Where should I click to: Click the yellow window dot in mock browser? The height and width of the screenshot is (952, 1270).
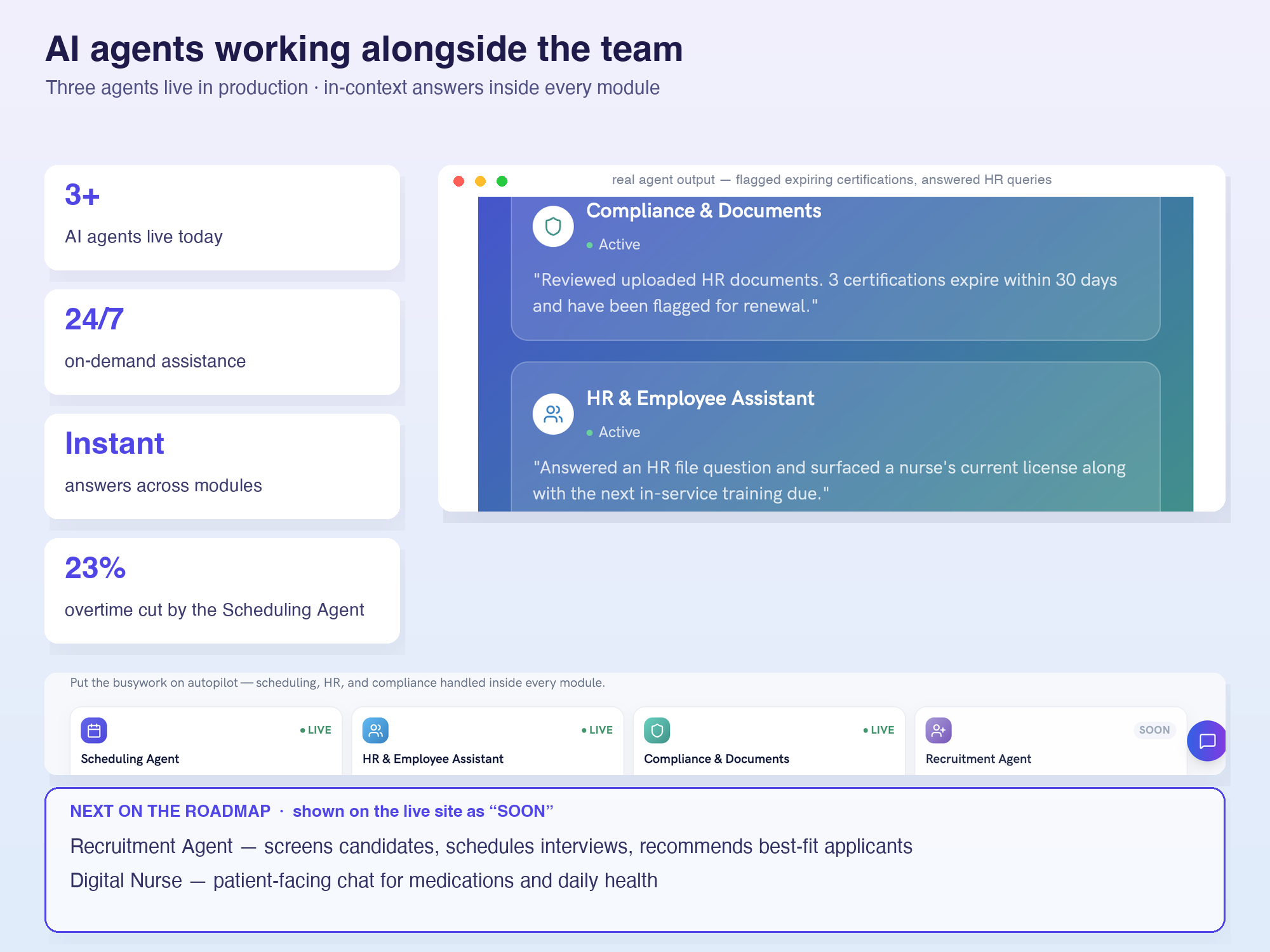point(480,181)
